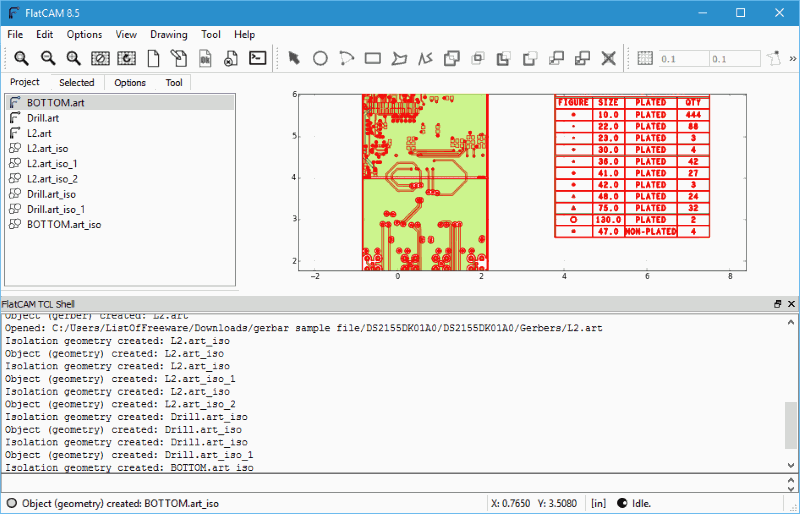Click the Polygon Intersection icon

[x=478, y=58]
